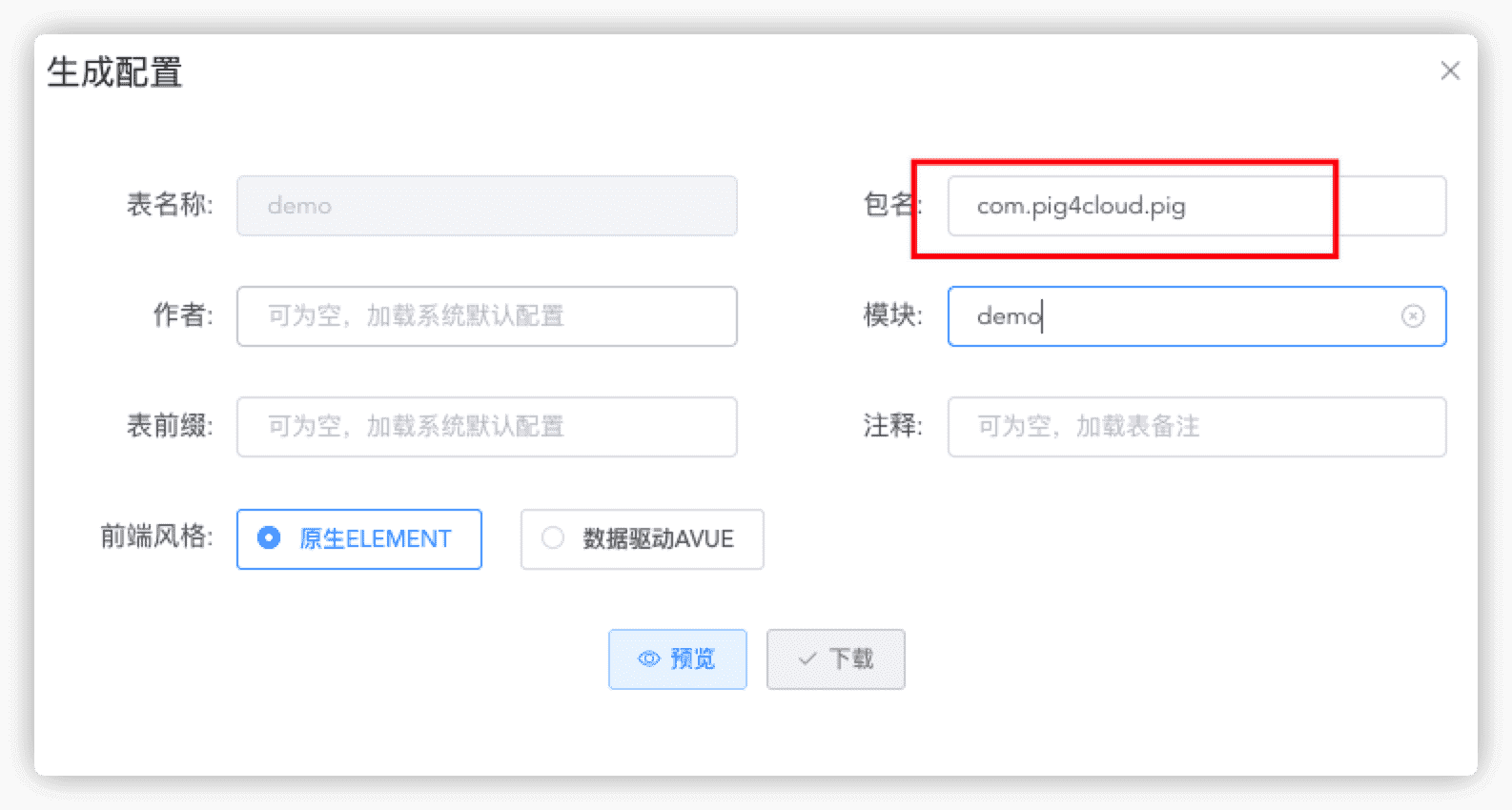Click into the 模块 input with demo
The width and height of the screenshot is (1512, 810).
[x=1196, y=316]
